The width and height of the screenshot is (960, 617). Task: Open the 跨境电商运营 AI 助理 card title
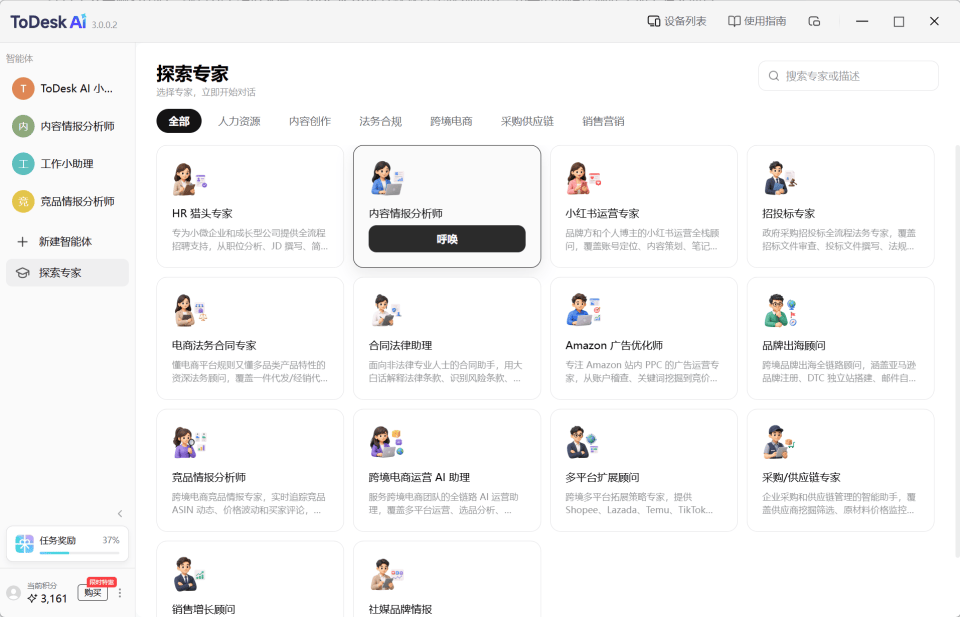click(x=419, y=477)
